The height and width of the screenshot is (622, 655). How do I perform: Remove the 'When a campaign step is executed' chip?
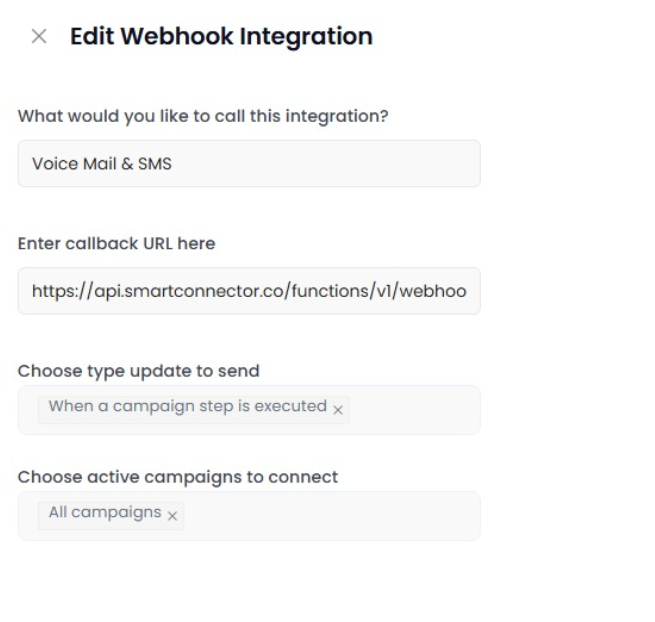tap(338, 410)
